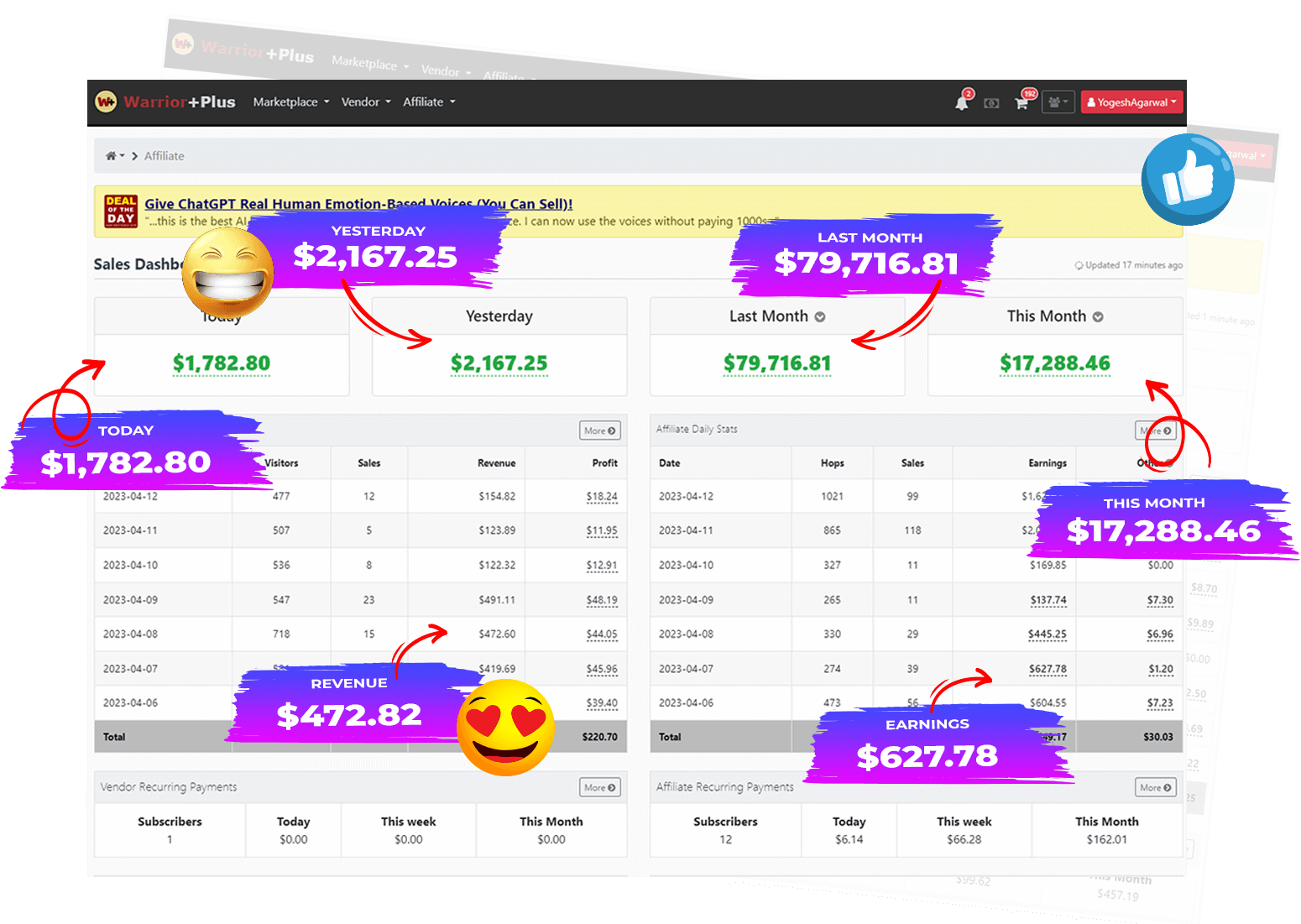This screenshot has width=1301, height=924.
Task: Click the info icon beside Last Month
Action: click(x=820, y=317)
